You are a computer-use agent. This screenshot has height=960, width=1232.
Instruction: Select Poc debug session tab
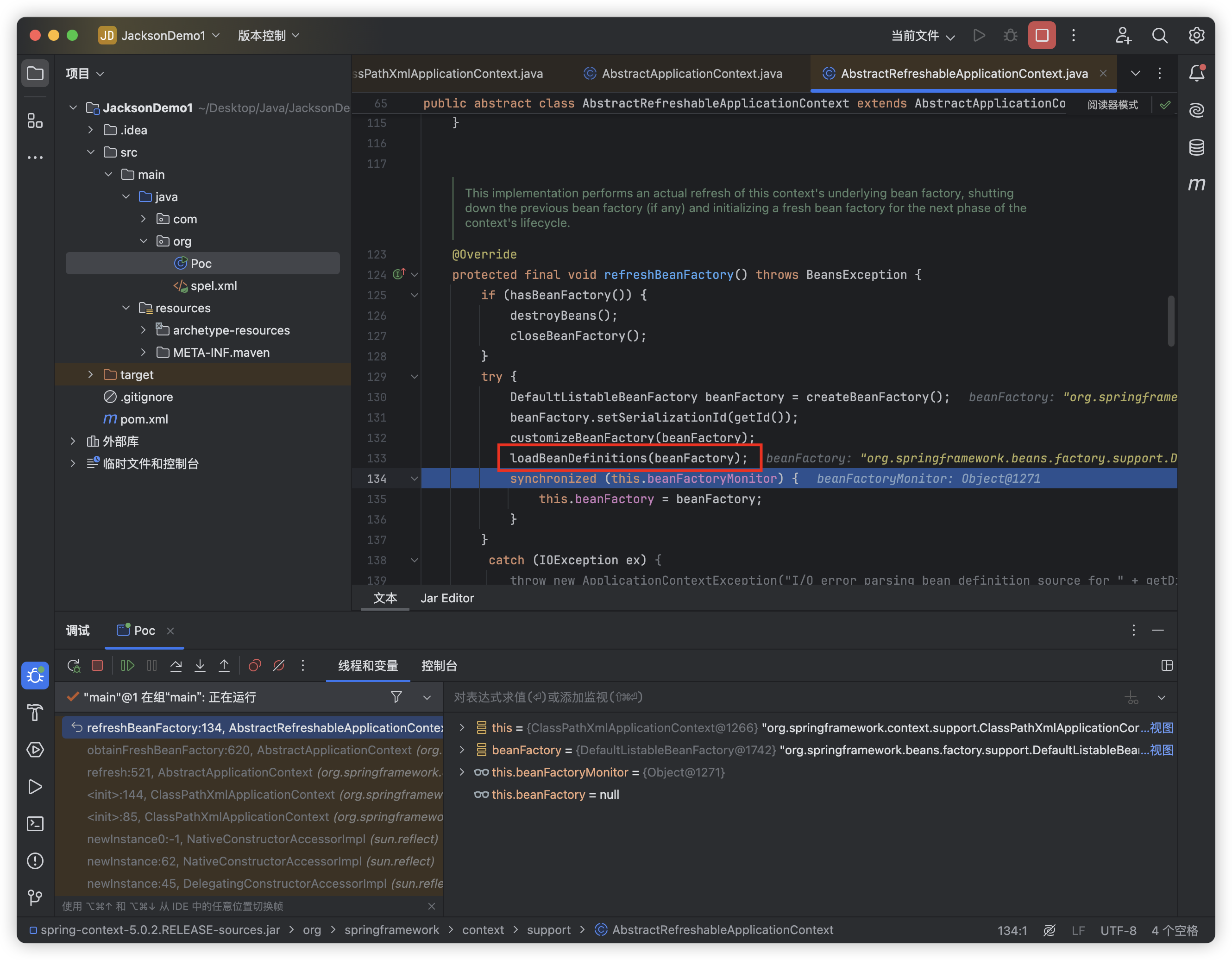(145, 631)
